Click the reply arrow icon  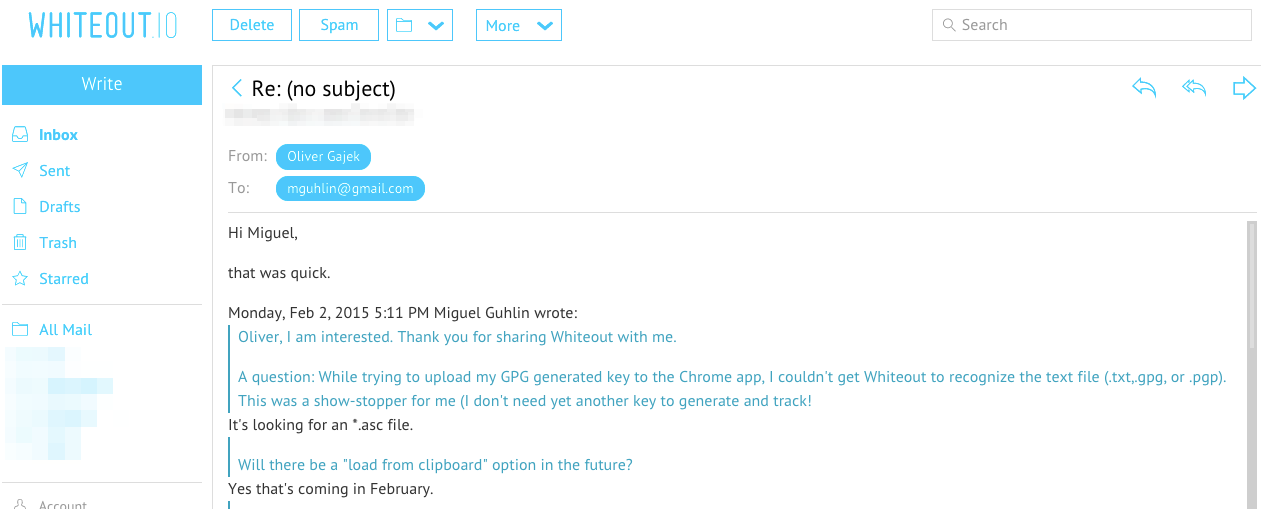[1144, 88]
